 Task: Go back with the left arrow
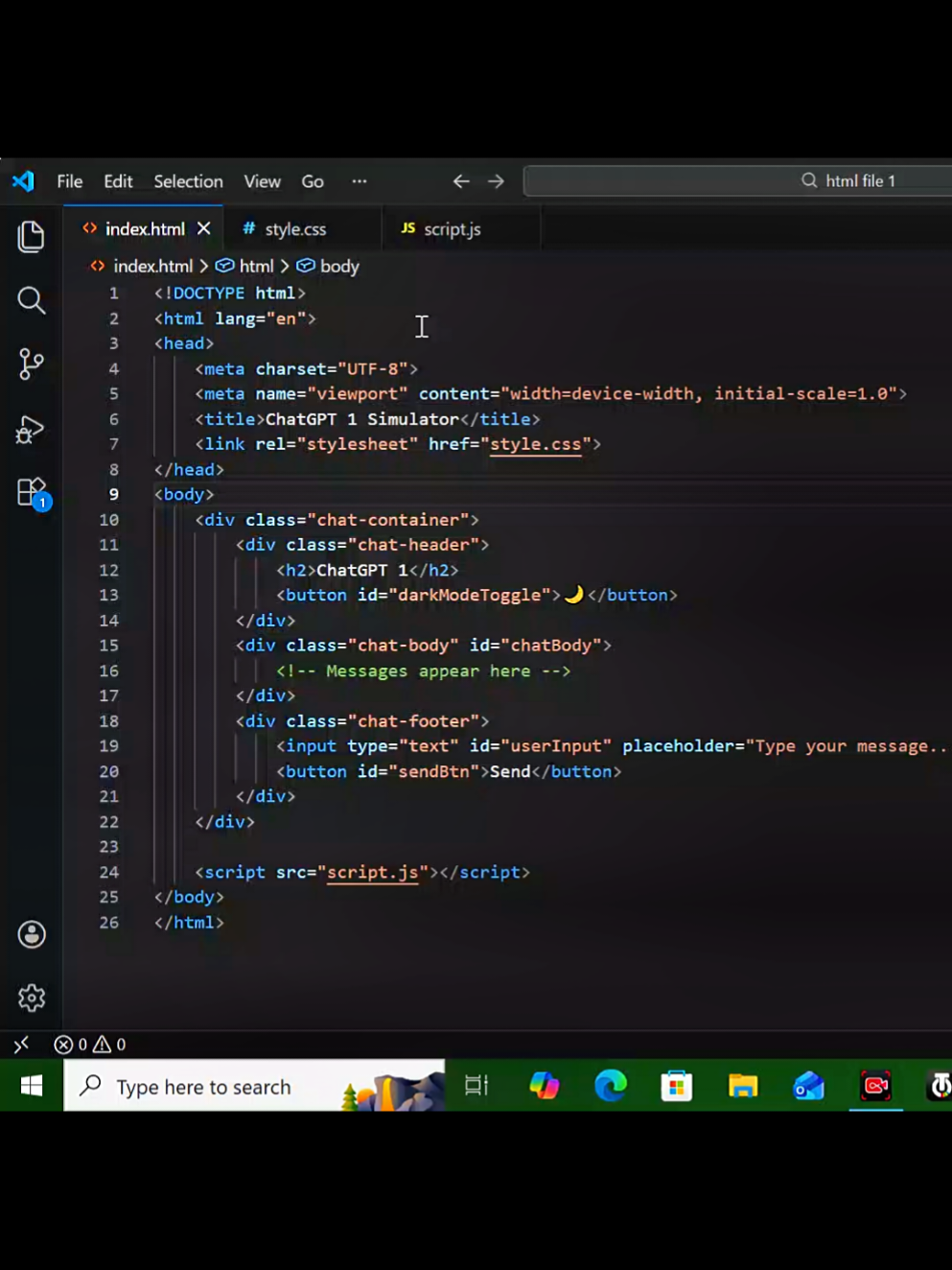click(461, 181)
